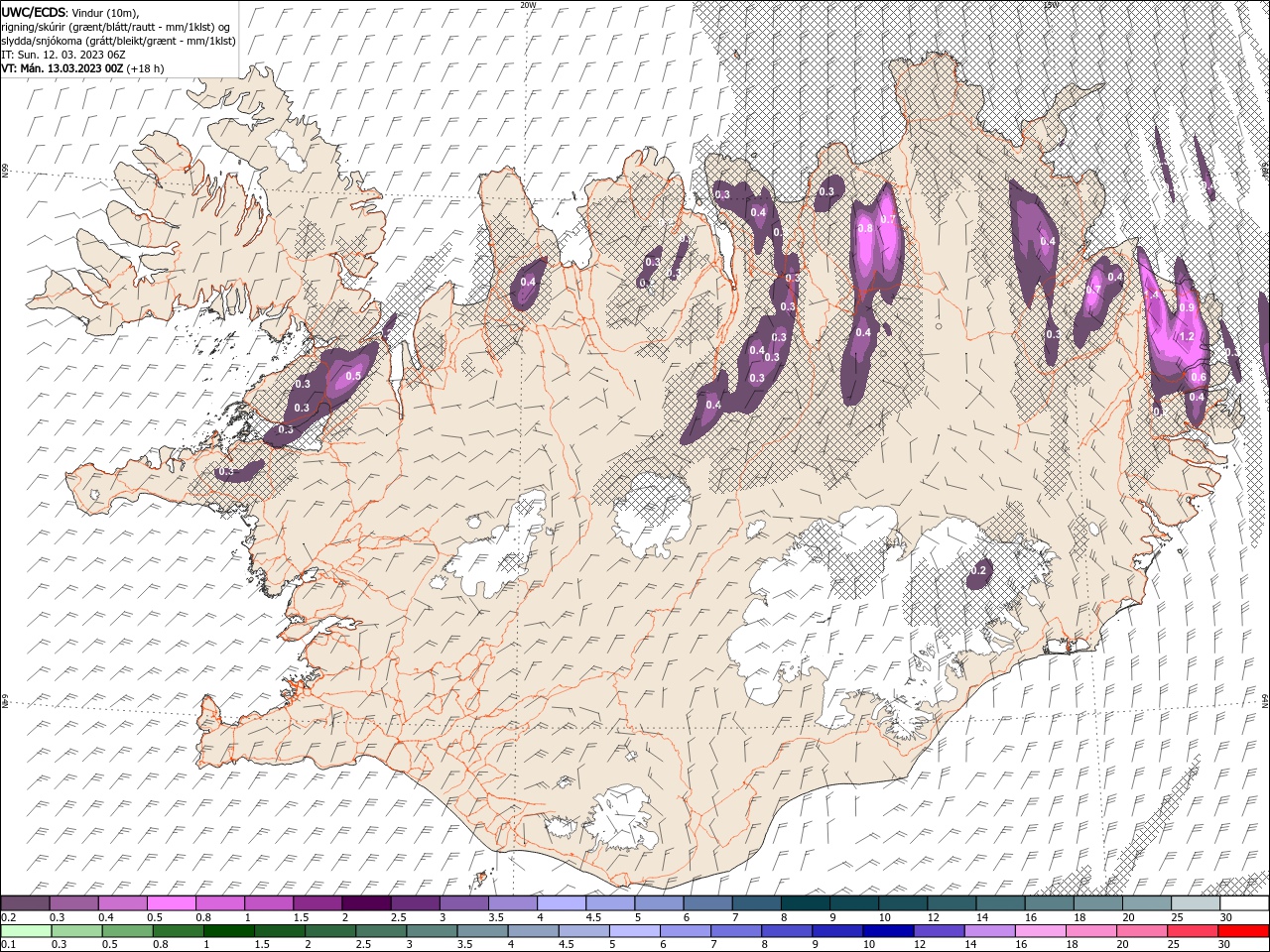Pick rain legend swatch between 0.3 and 0.5
The image size is (1270, 952).
[x=76, y=931]
